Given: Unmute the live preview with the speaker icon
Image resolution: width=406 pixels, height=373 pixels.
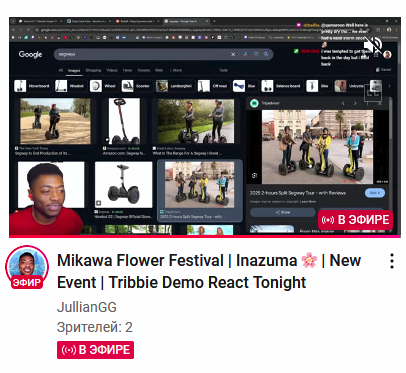Looking at the screenshot, I should [x=373, y=45].
